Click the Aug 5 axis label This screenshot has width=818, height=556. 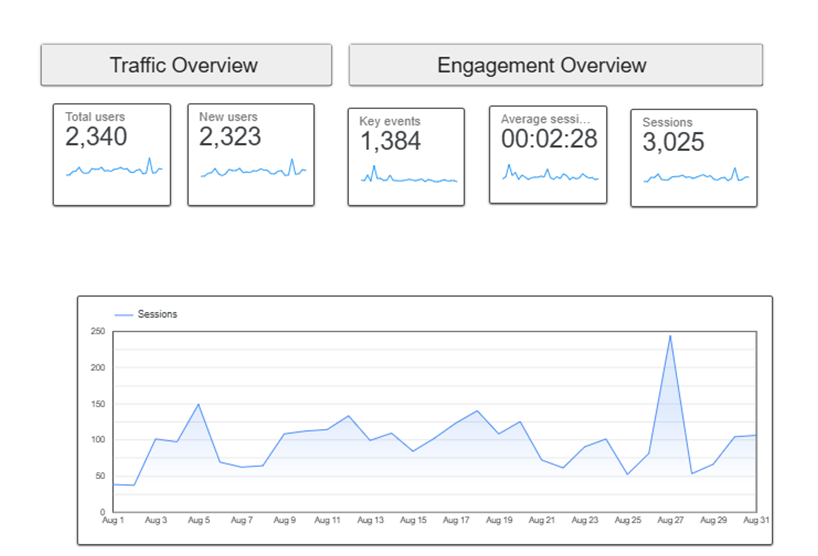coord(199,520)
